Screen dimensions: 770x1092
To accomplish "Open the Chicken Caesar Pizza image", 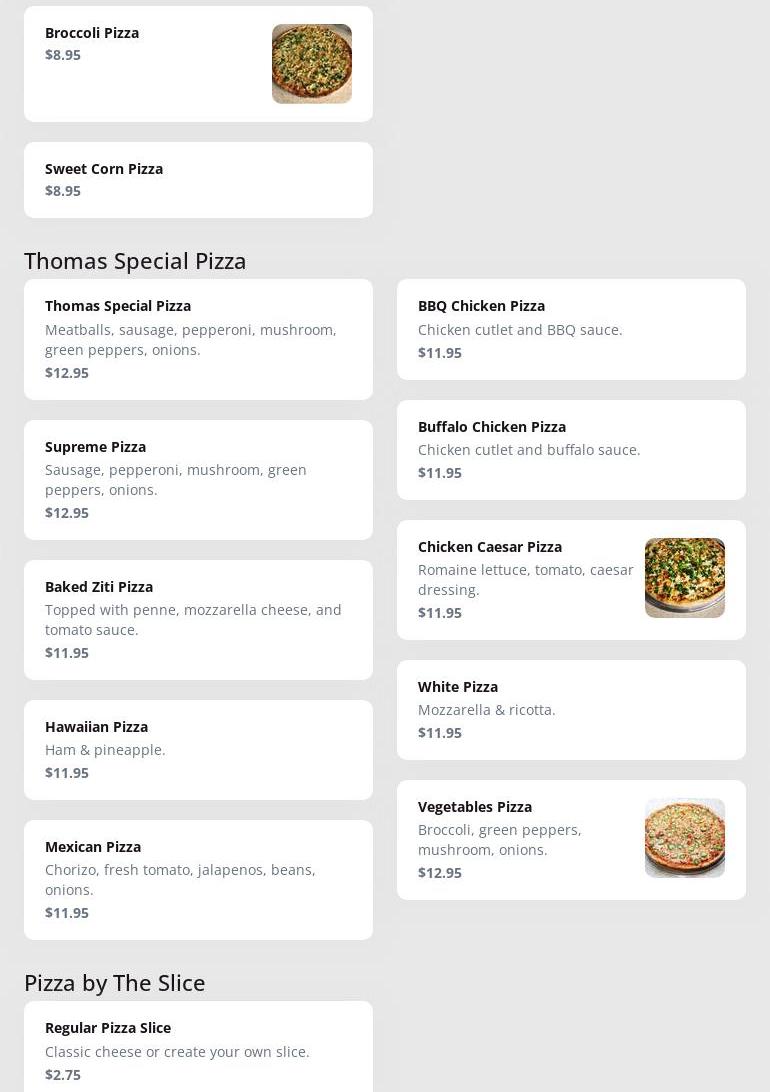I will (684, 578).
